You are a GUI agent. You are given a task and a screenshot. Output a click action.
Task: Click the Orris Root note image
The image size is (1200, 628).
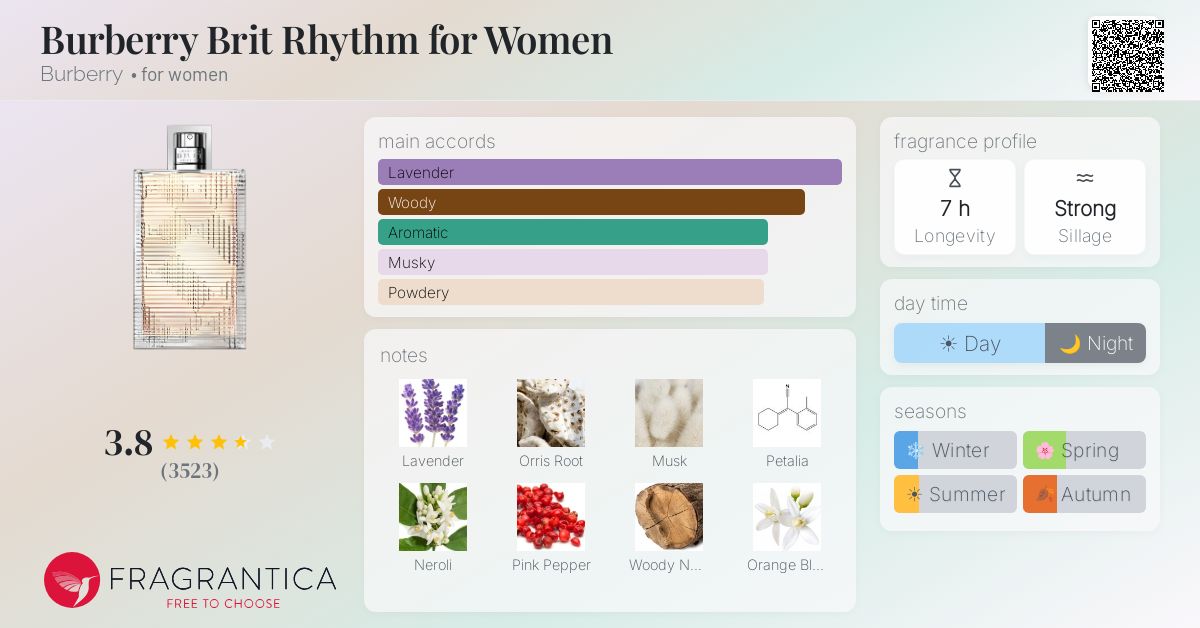click(x=551, y=413)
